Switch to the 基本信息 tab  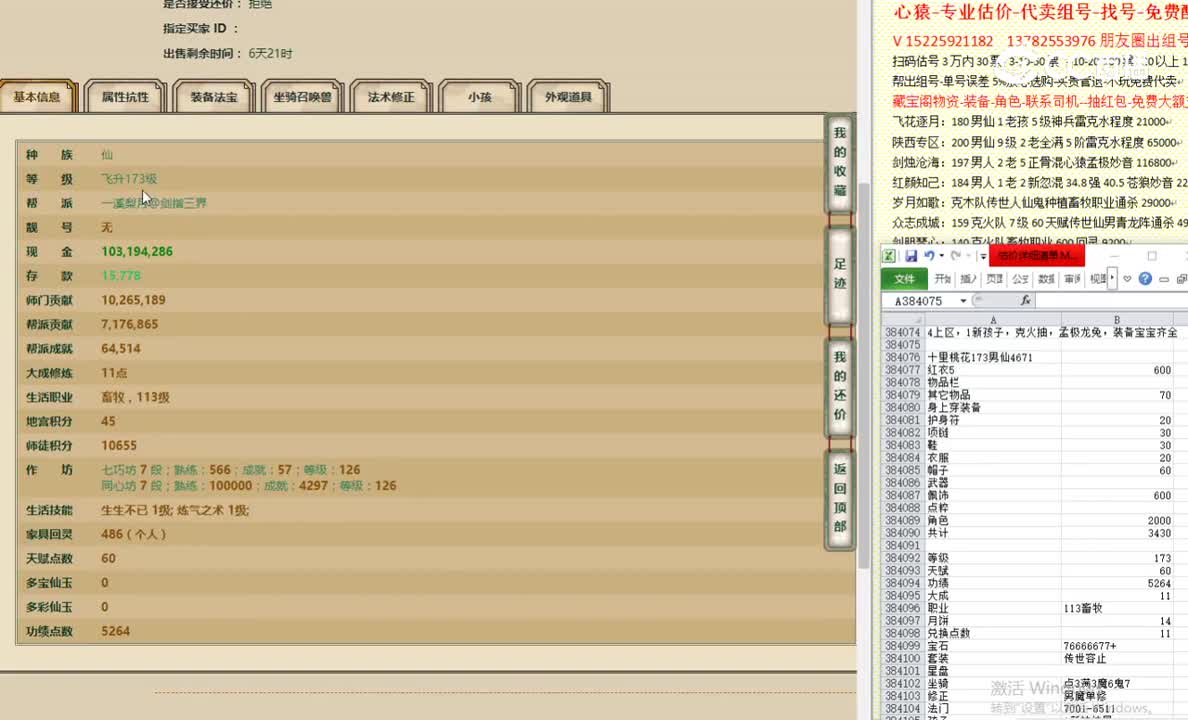(37, 97)
